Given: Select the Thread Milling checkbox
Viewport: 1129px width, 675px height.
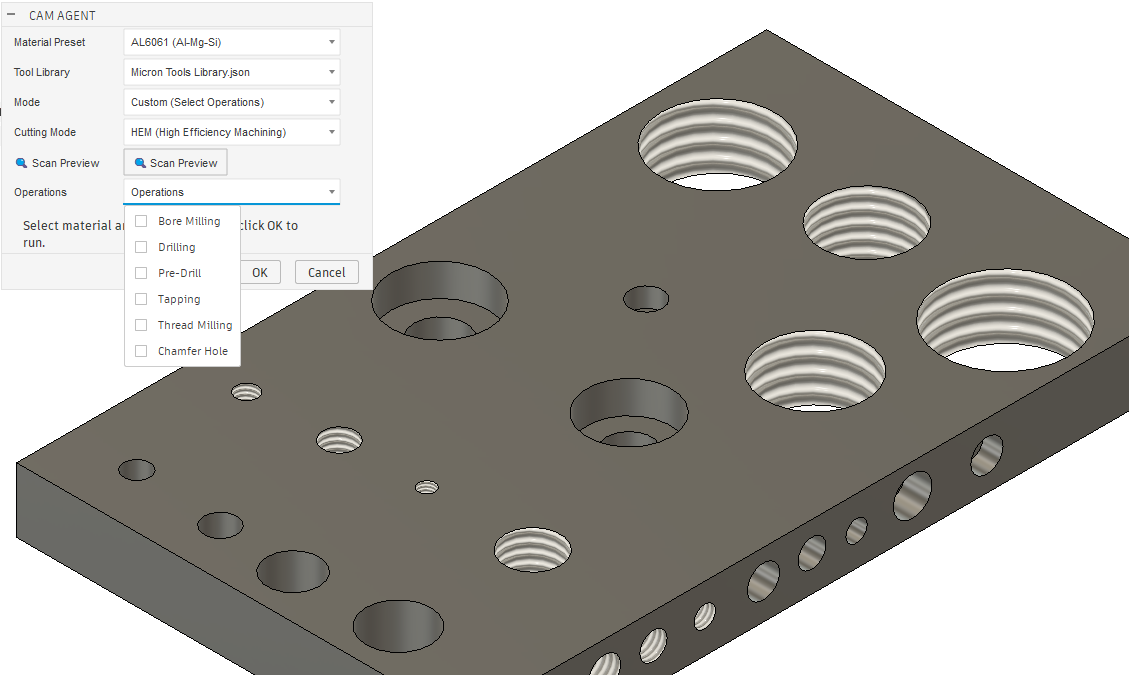Looking at the screenshot, I should click(141, 325).
